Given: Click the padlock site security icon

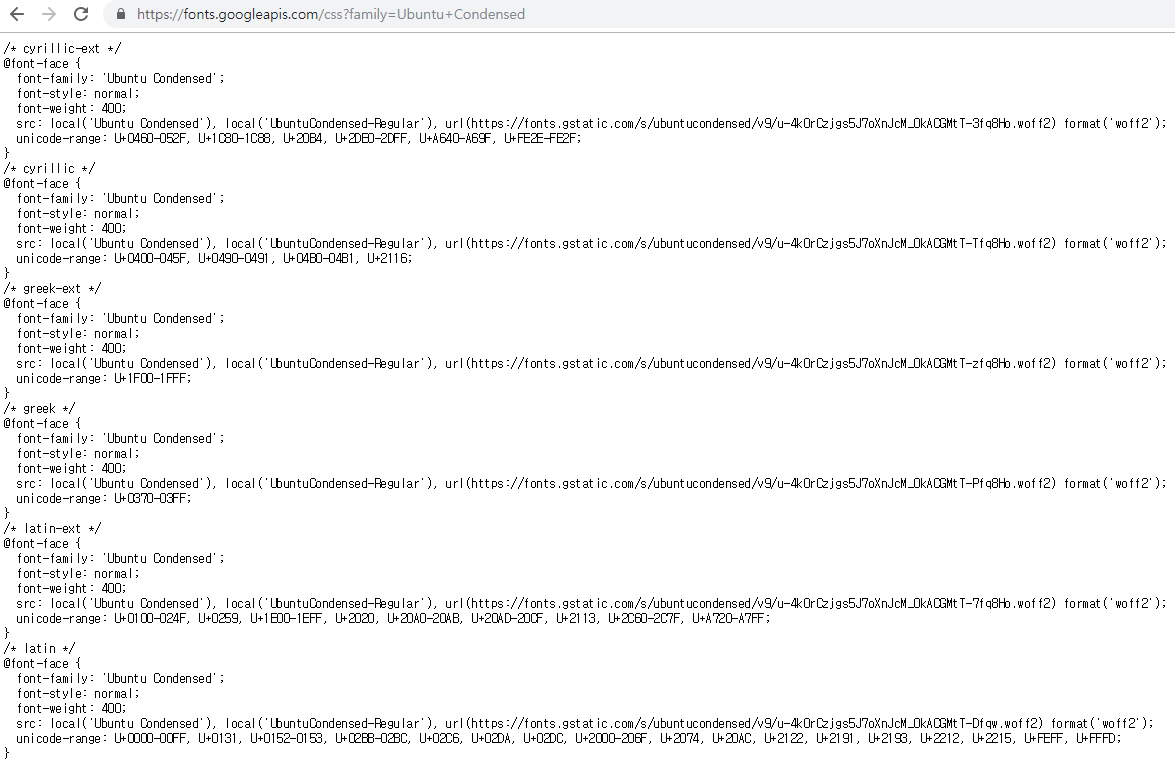Looking at the screenshot, I should [120, 14].
